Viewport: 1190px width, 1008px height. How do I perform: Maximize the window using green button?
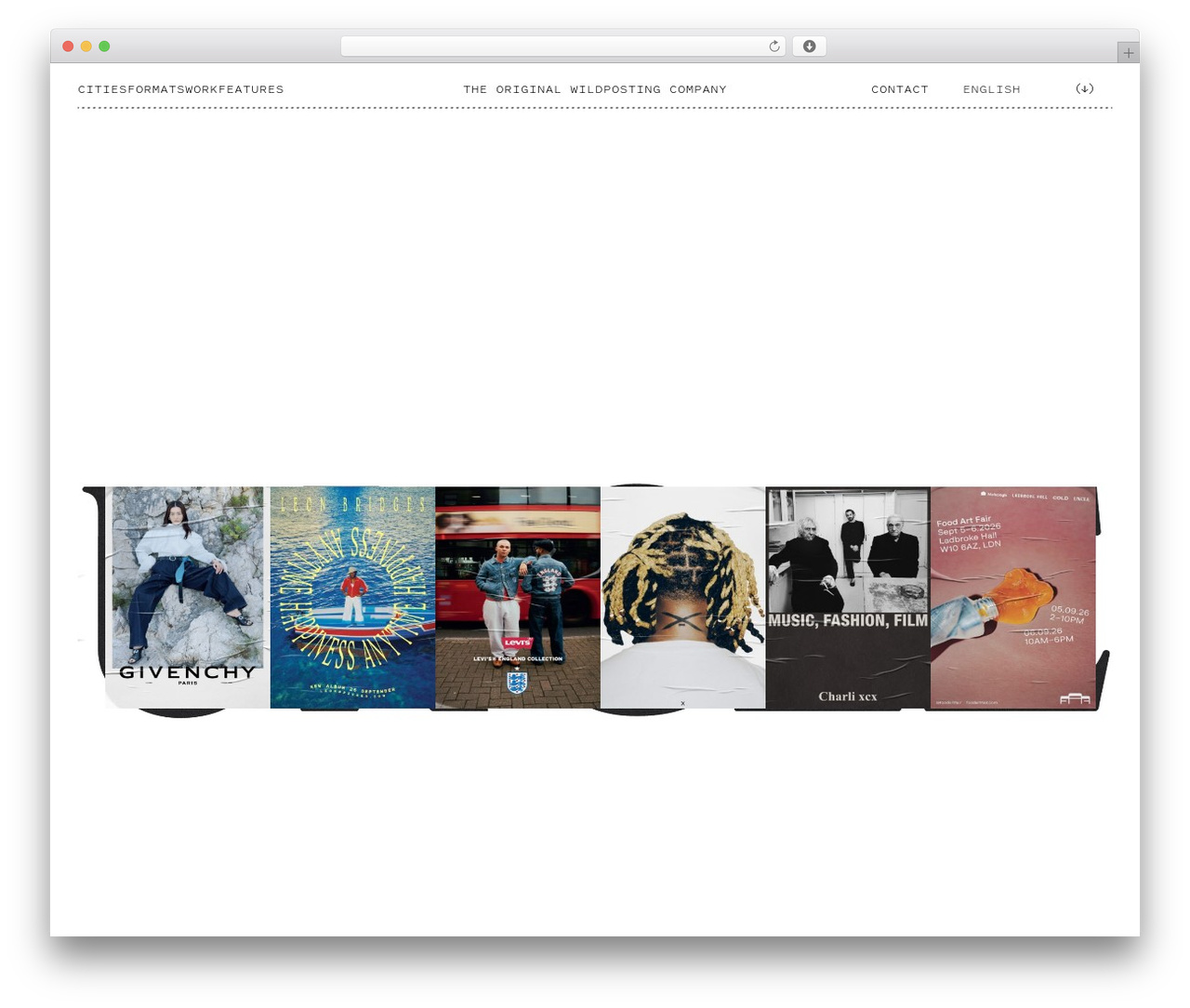(104, 46)
